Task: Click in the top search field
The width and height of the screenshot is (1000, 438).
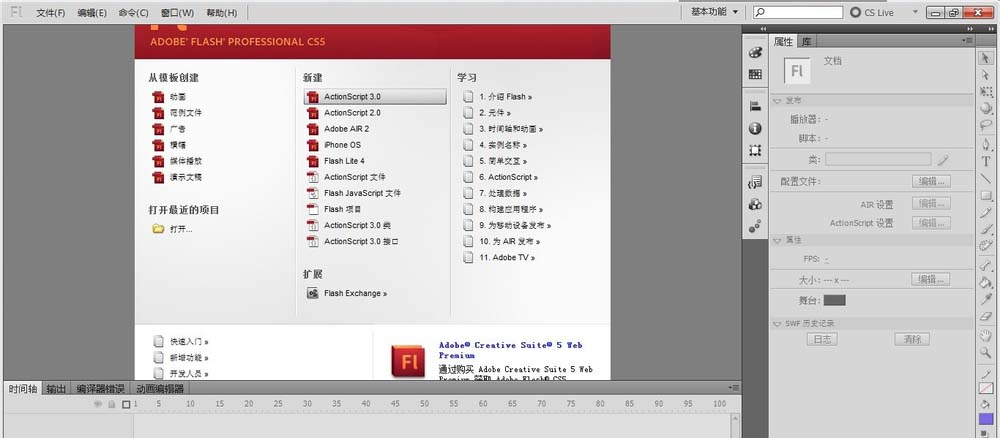Action: click(798, 12)
